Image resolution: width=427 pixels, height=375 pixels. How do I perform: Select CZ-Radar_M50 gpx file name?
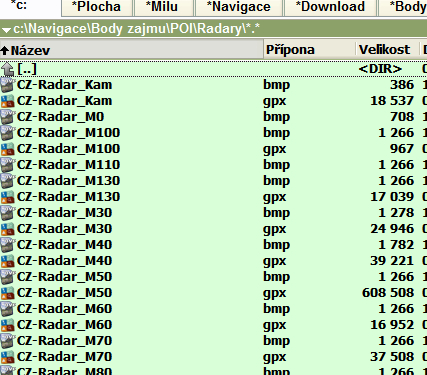pyautogui.click(x=64, y=293)
